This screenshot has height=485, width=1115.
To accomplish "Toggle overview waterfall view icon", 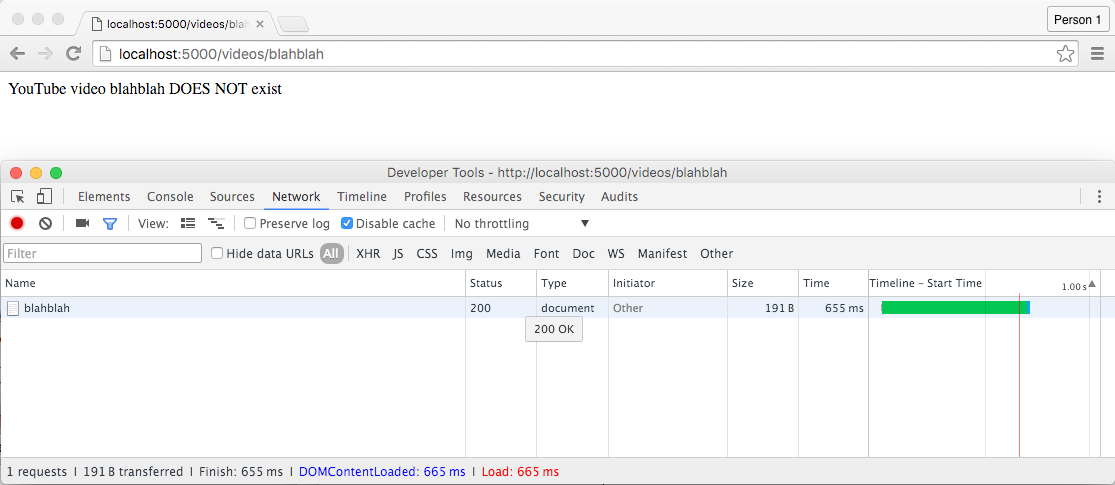I will pos(215,223).
